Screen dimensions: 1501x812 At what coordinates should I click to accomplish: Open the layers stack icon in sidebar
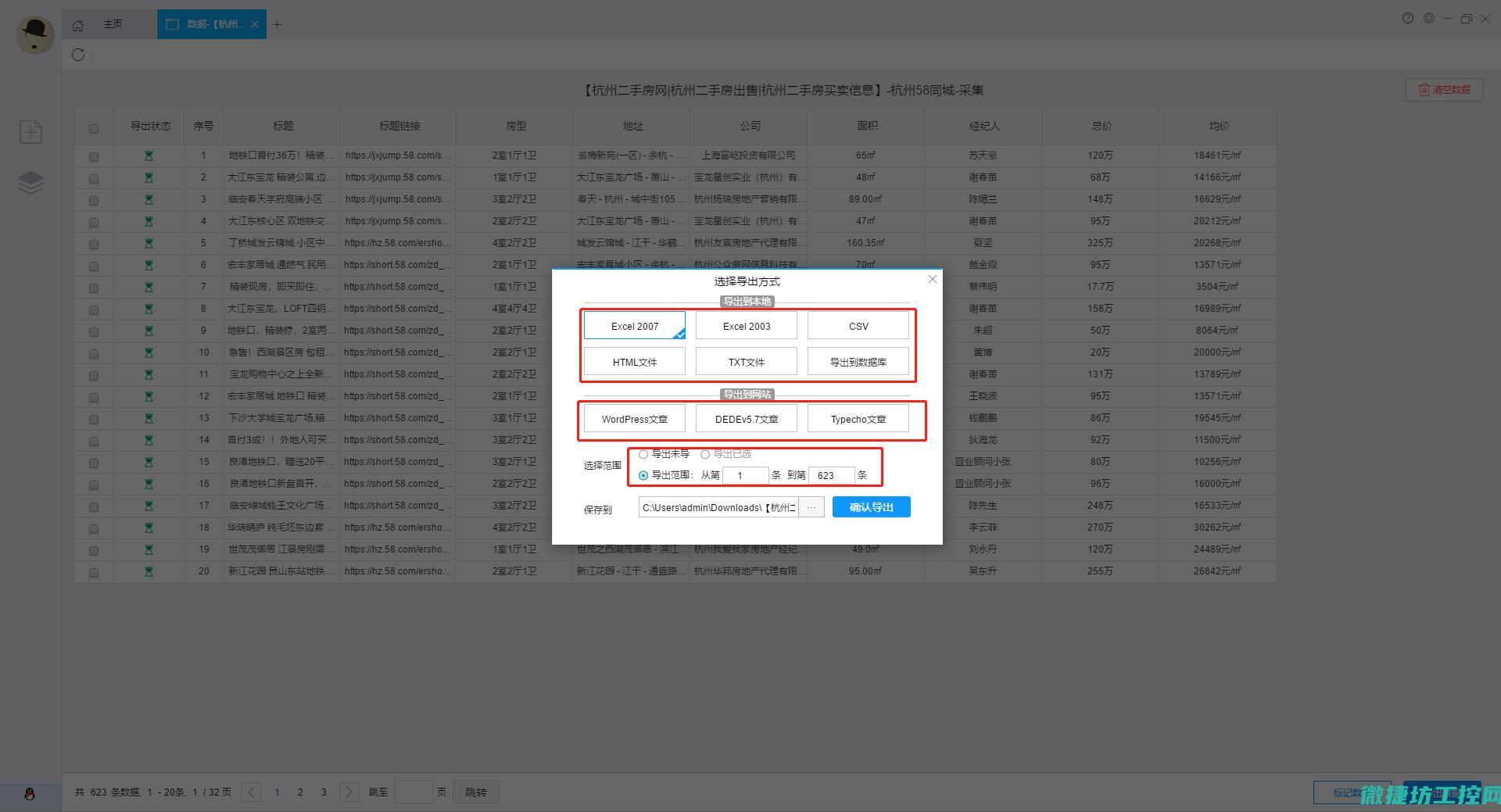30,183
